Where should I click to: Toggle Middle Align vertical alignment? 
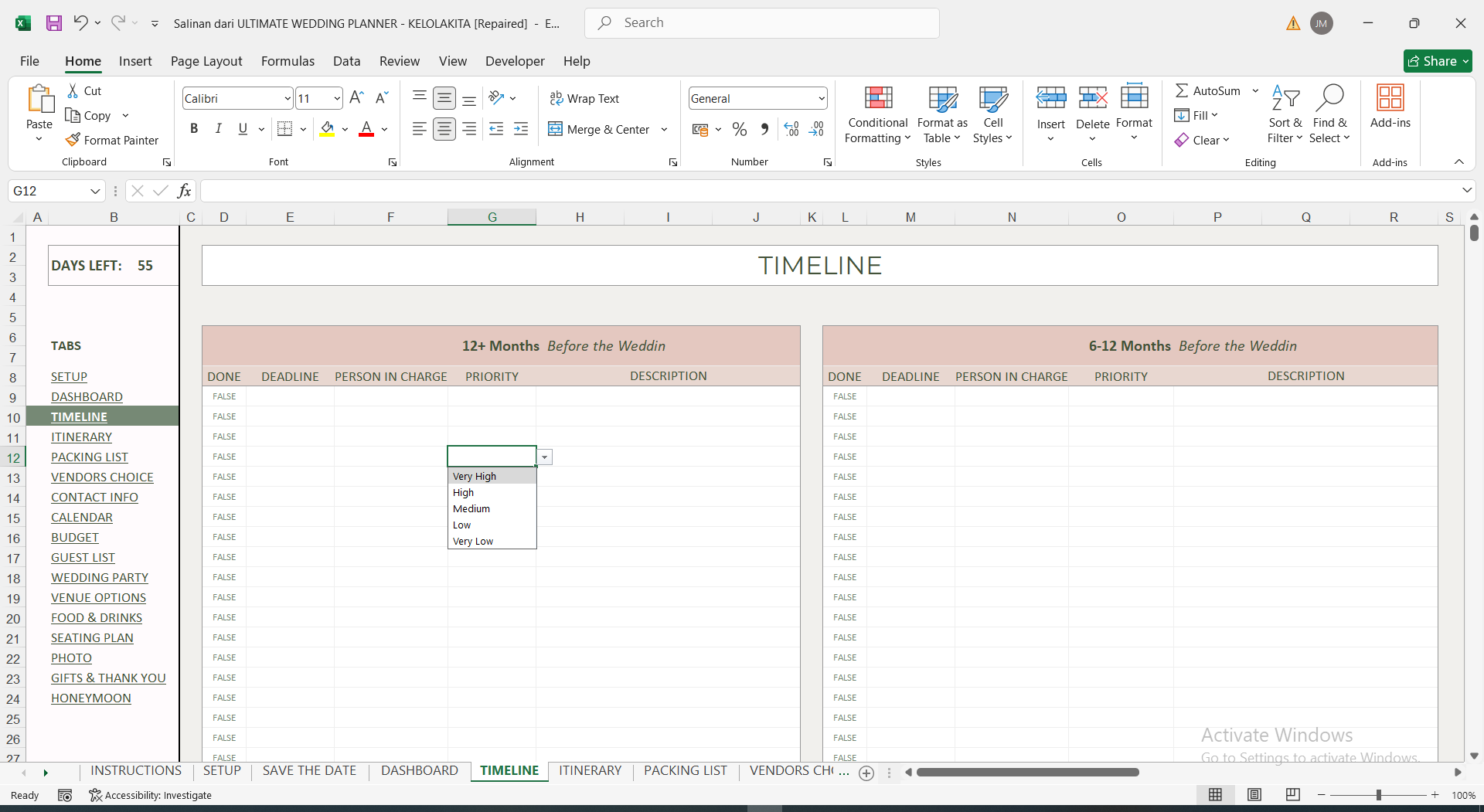click(x=444, y=98)
